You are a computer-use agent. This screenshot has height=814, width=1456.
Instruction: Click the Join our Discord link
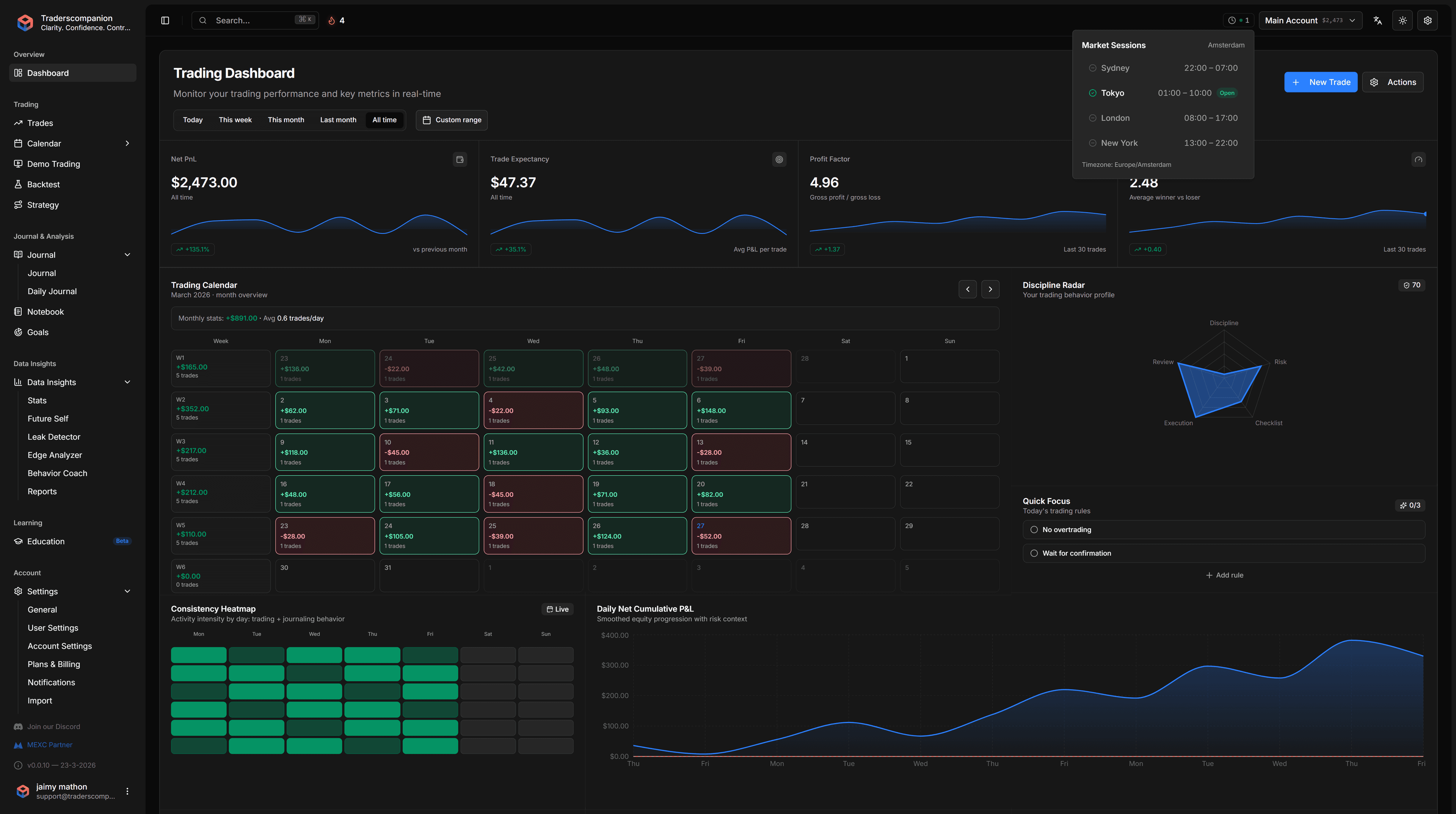tap(47, 726)
